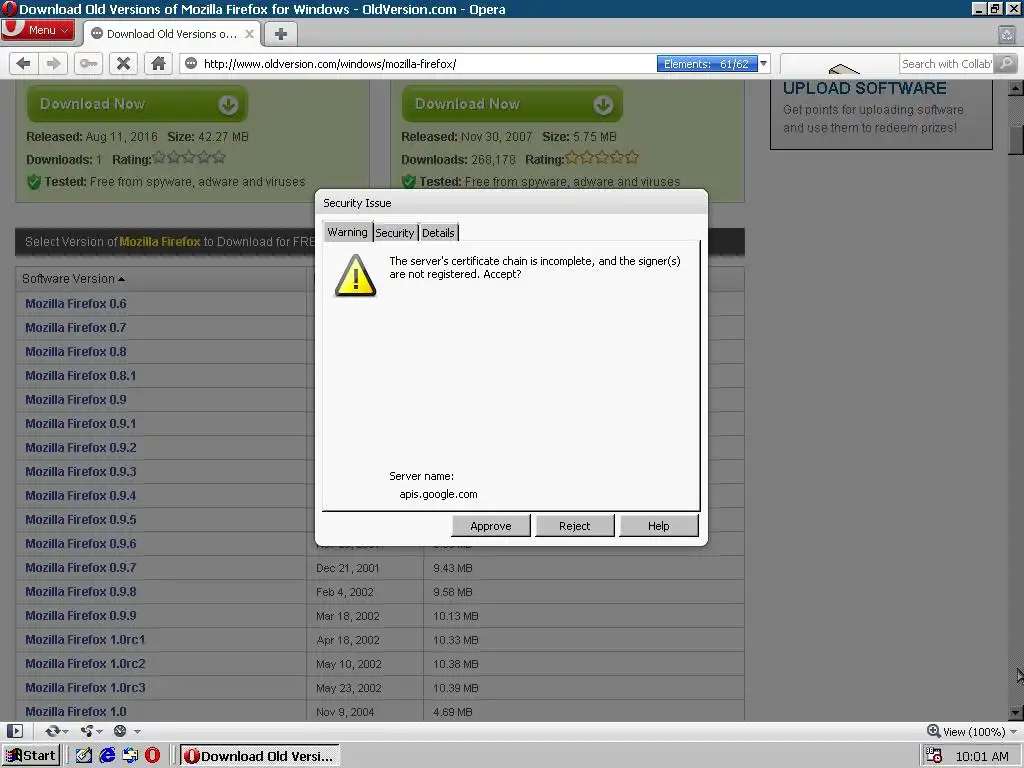Image resolution: width=1024 pixels, height=768 pixels.
Task: Click the site badge icon in address bar
Action: click(x=191, y=63)
